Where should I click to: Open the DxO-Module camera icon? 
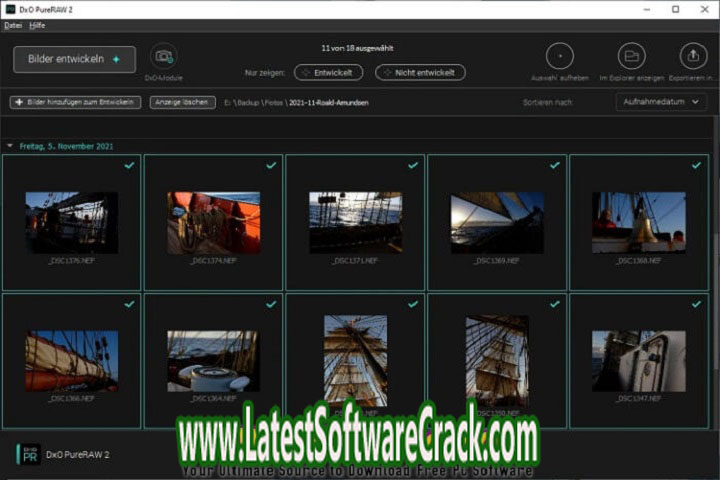pyautogui.click(x=164, y=57)
